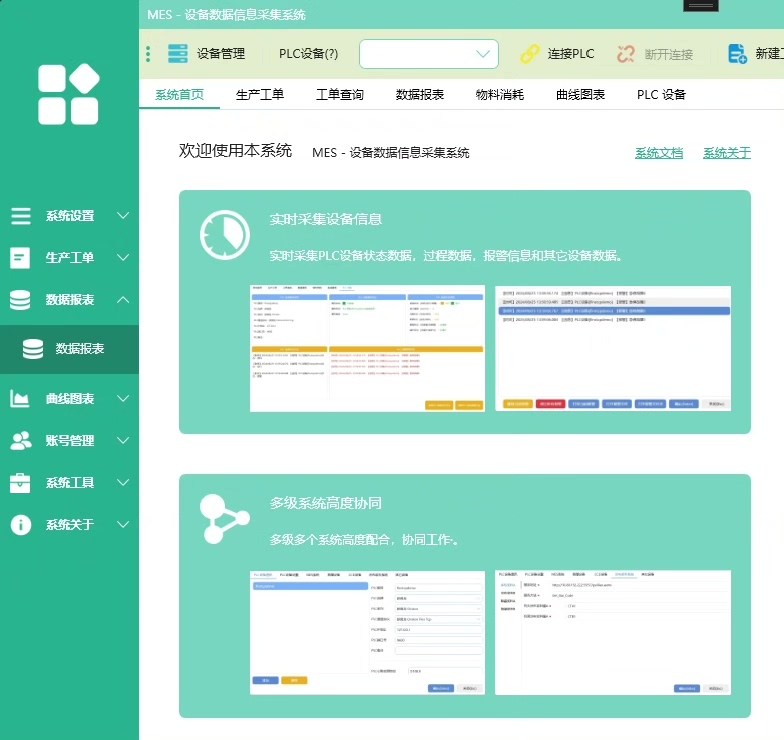This screenshot has width=784, height=740.
Task: Expand the 生产工单 sidebar menu
Action: point(70,258)
